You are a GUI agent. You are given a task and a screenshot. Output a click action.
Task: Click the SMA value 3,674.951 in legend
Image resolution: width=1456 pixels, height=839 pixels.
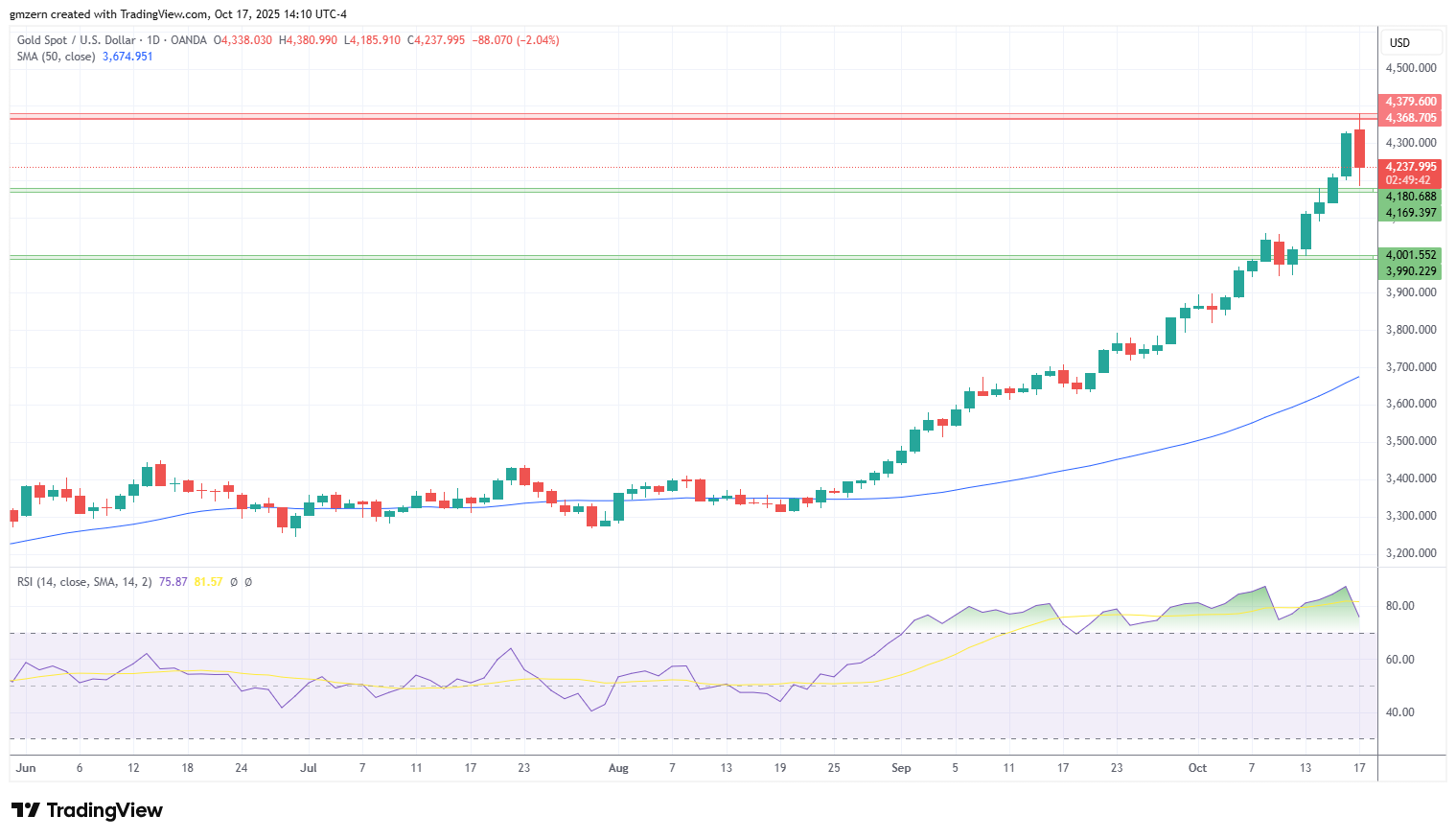[x=127, y=57]
